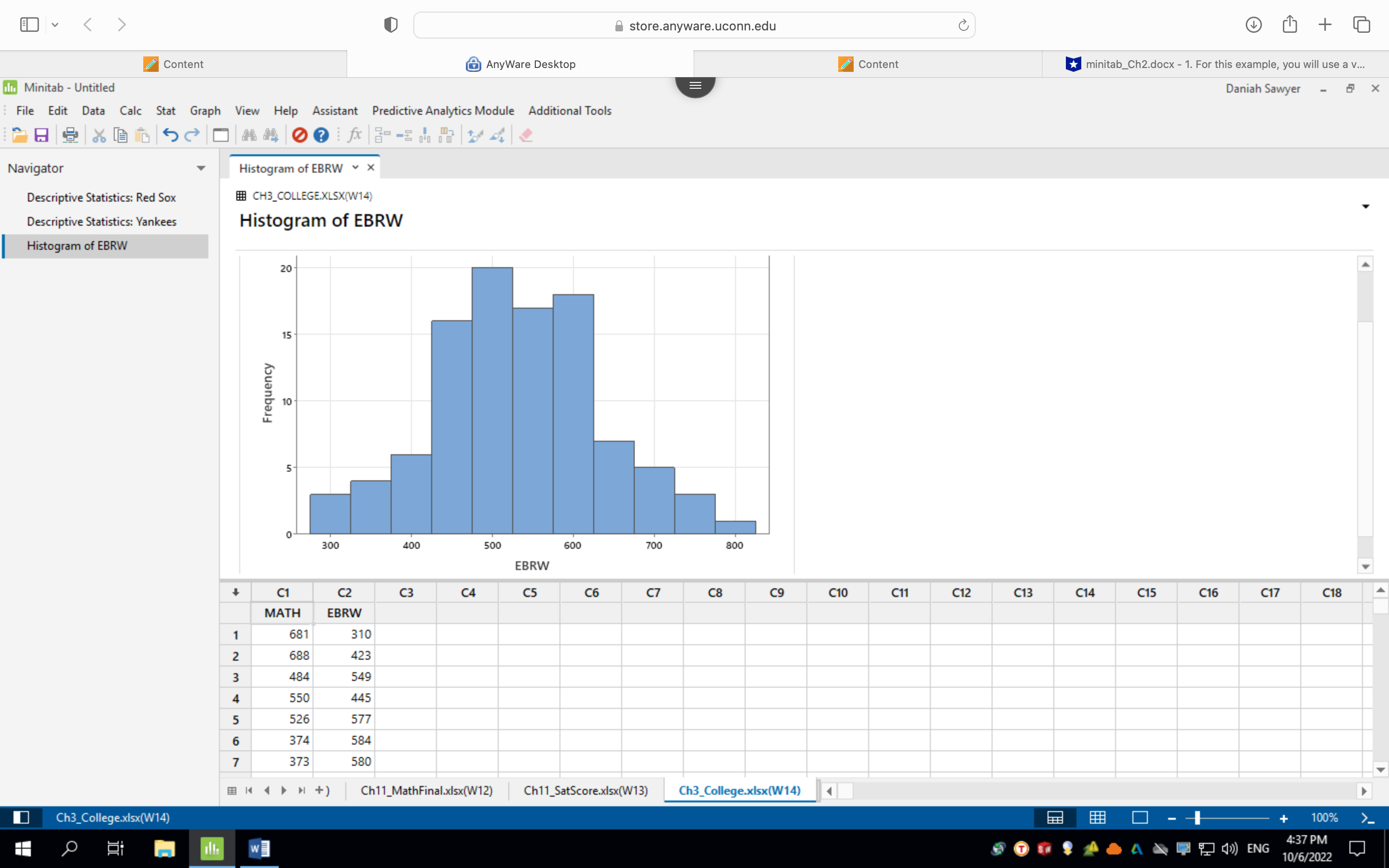Click the EBRW column name cell
Screen dimensions: 1389x868
pos(344,612)
